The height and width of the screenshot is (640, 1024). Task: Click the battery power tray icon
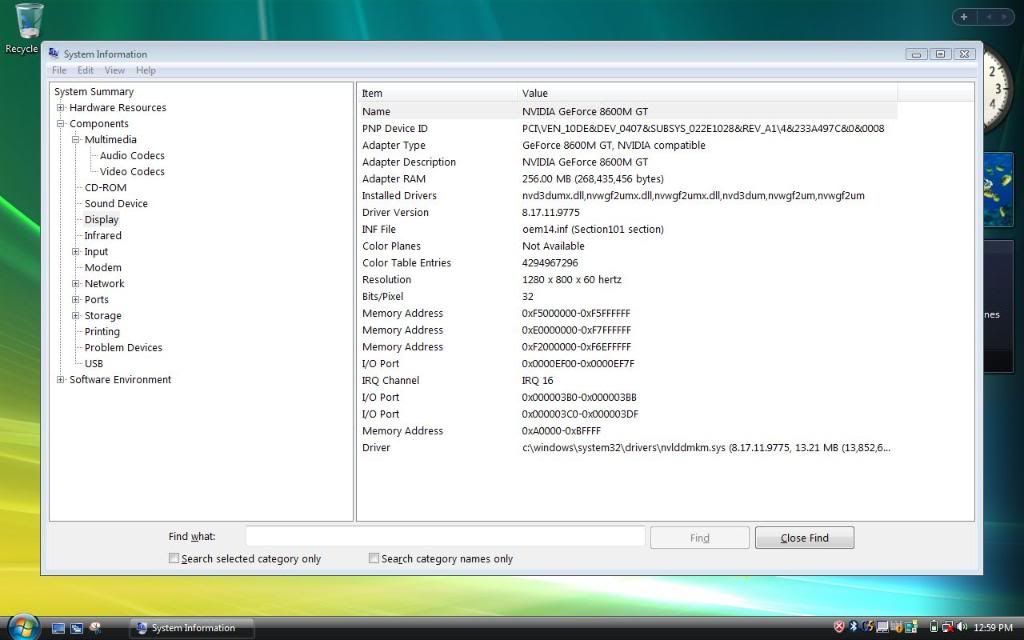pos(934,627)
